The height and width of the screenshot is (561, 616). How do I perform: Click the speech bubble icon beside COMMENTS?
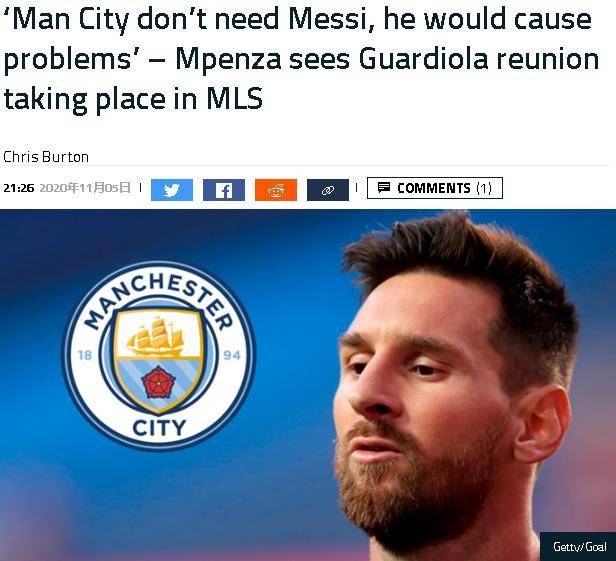point(383,187)
